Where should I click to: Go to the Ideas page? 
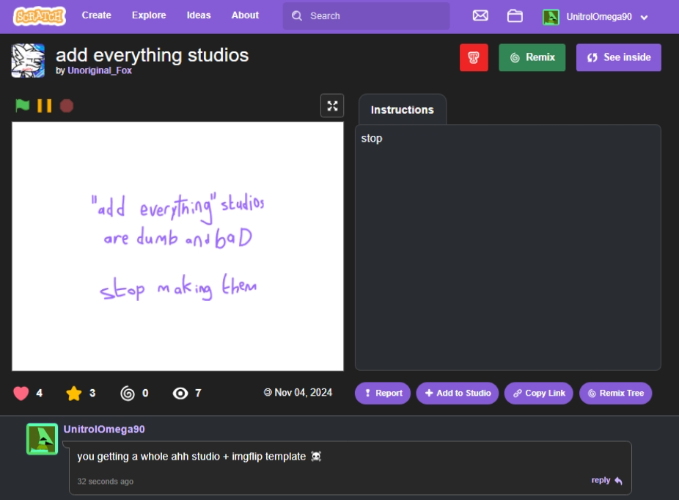(x=198, y=16)
